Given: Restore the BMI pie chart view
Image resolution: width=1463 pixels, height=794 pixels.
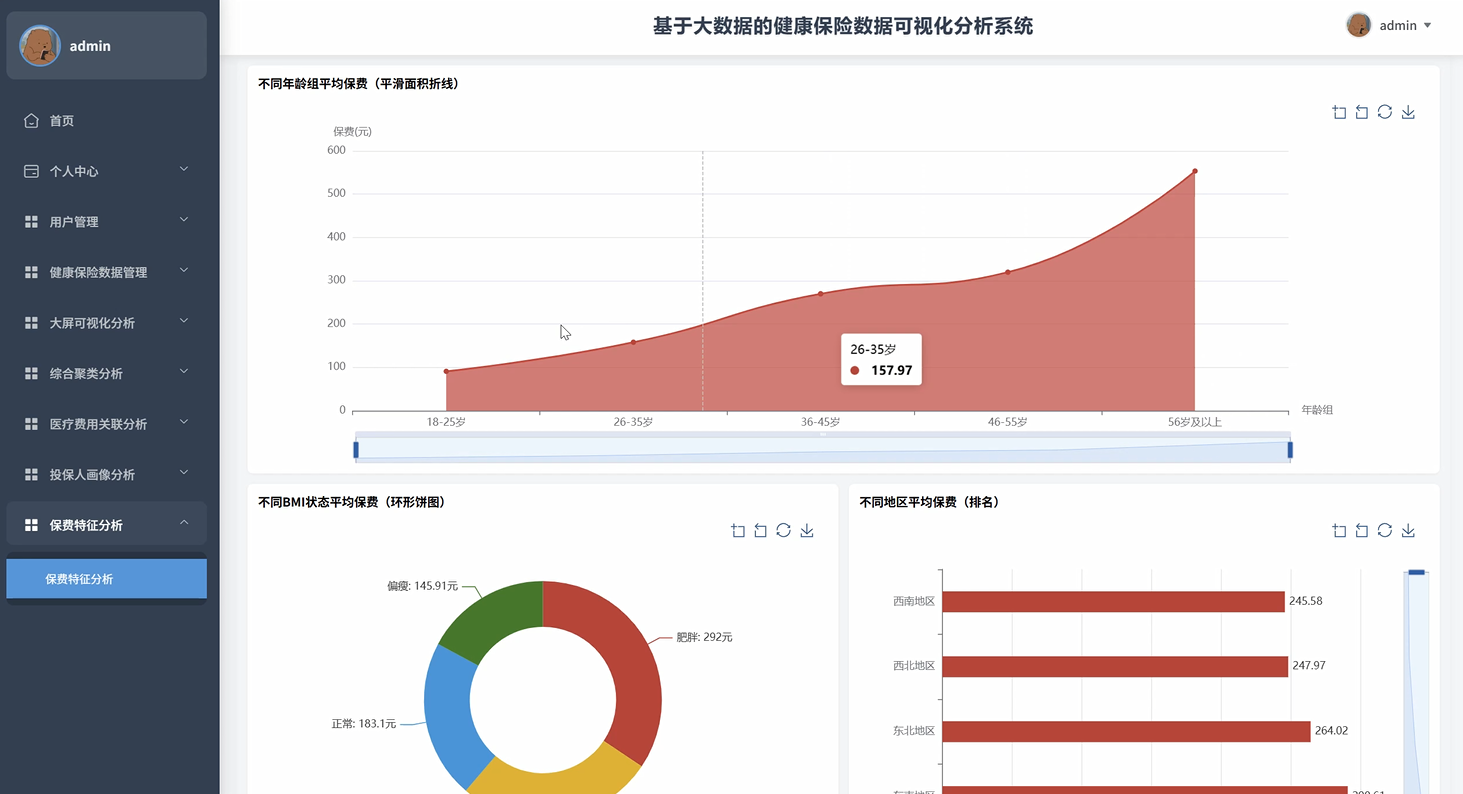Looking at the screenshot, I should pos(784,531).
